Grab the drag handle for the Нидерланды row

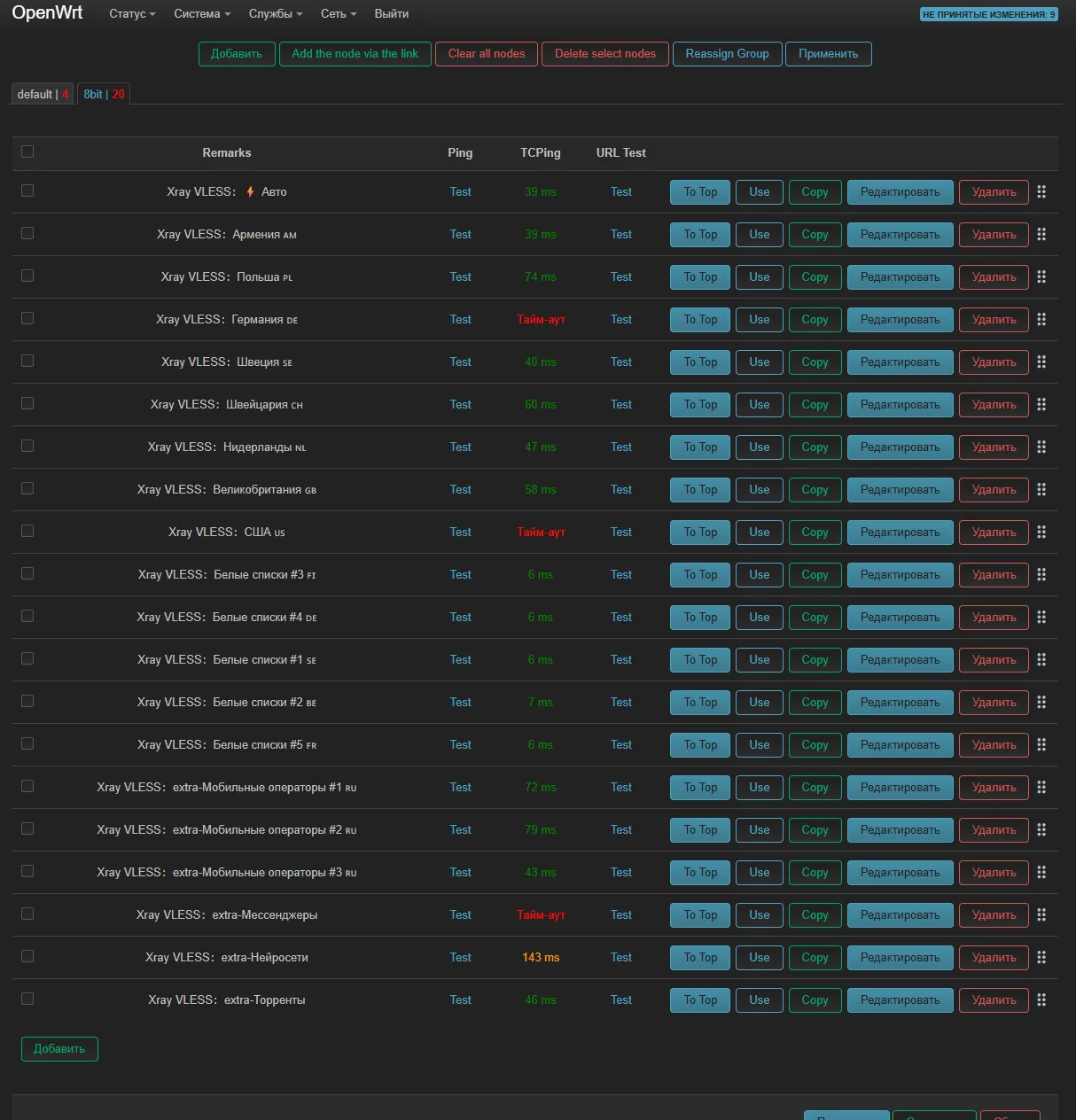pyautogui.click(x=1041, y=447)
